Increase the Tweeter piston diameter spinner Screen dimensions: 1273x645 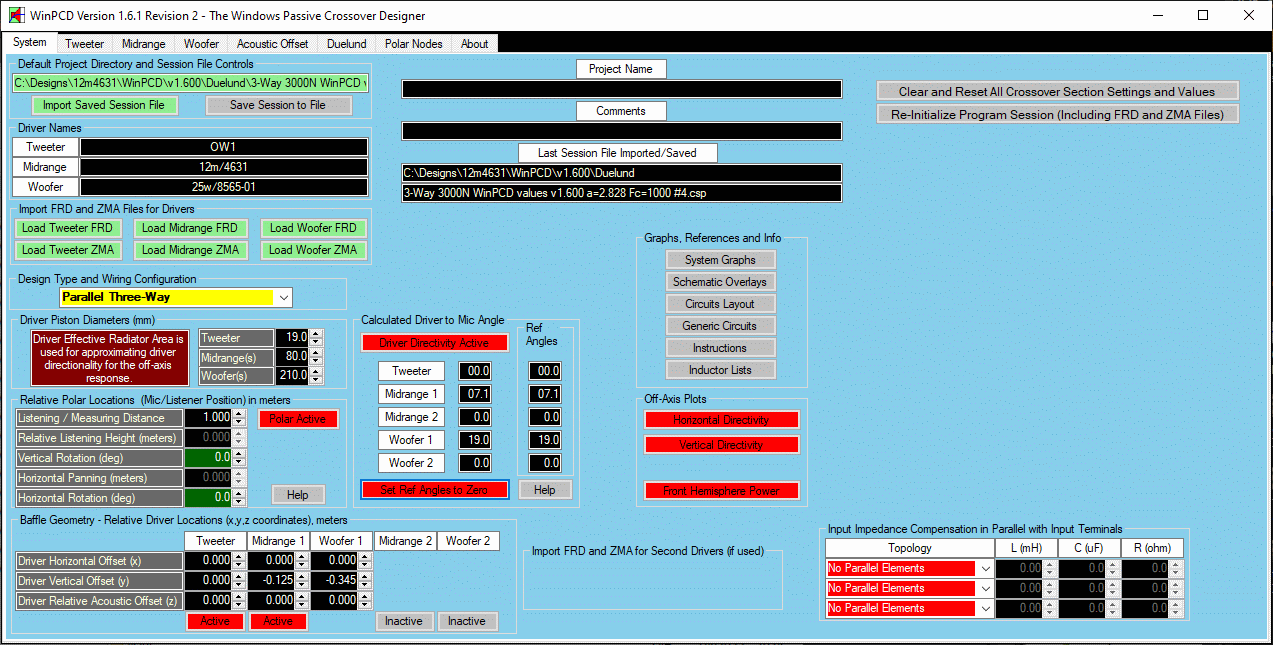316,334
